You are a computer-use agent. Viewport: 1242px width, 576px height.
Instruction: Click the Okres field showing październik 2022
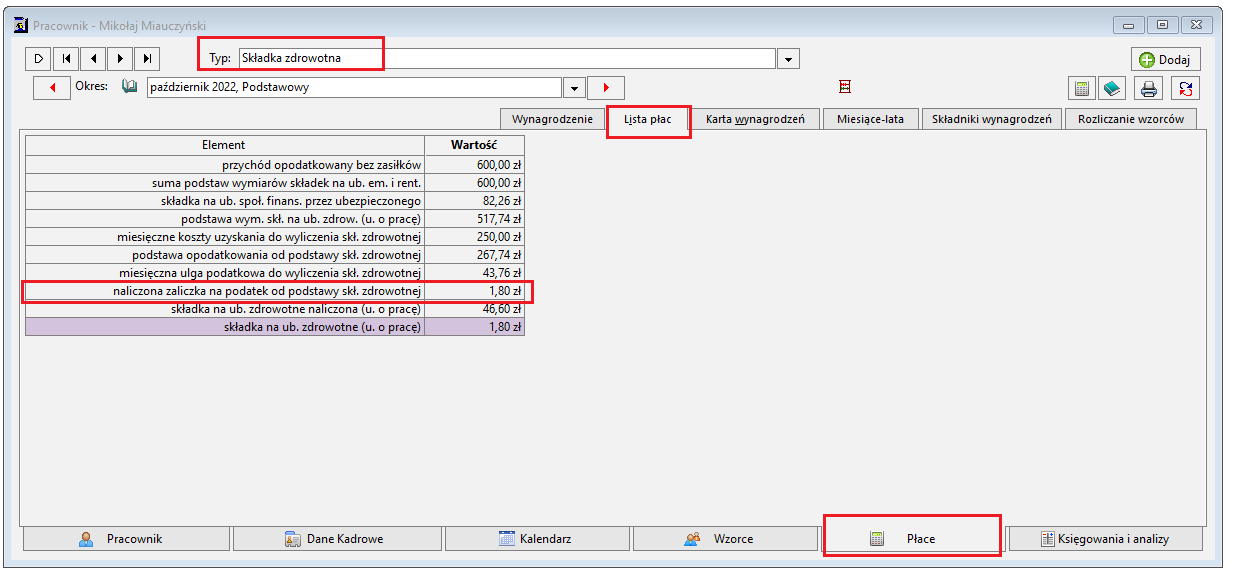354,87
